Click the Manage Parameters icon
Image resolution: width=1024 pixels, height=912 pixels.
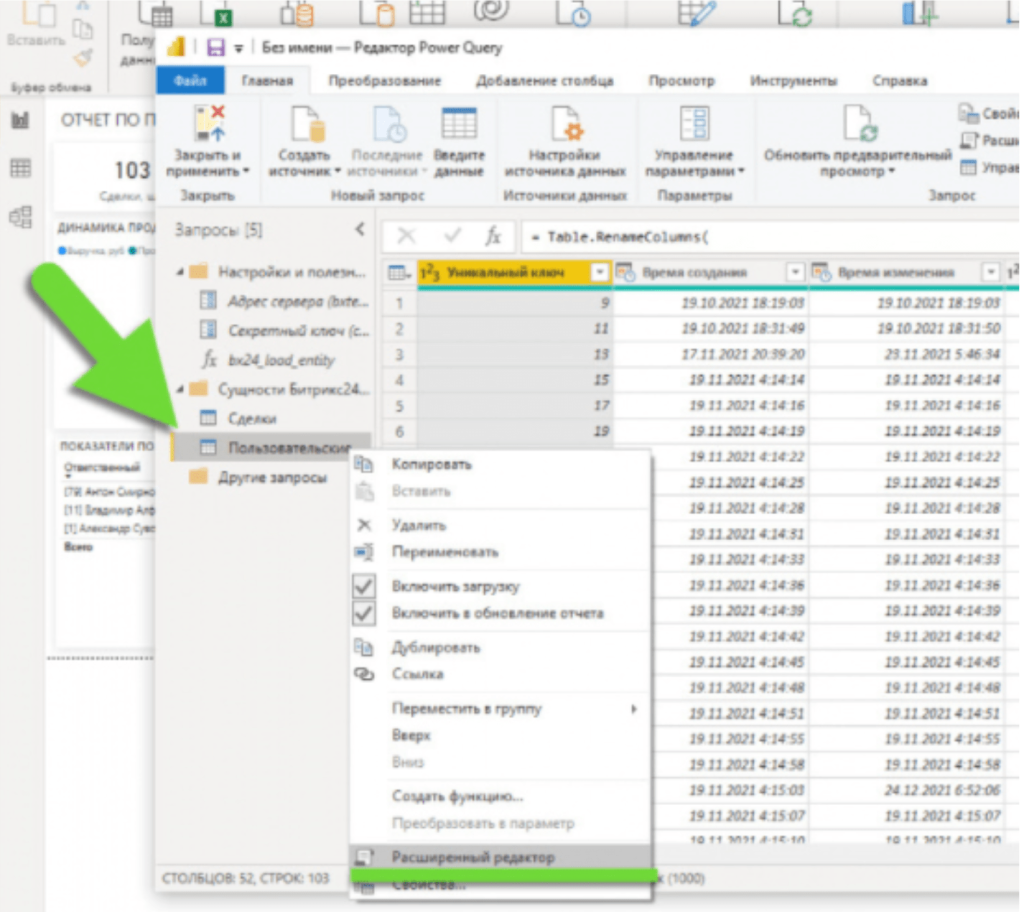pyautogui.click(x=694, y=125)
